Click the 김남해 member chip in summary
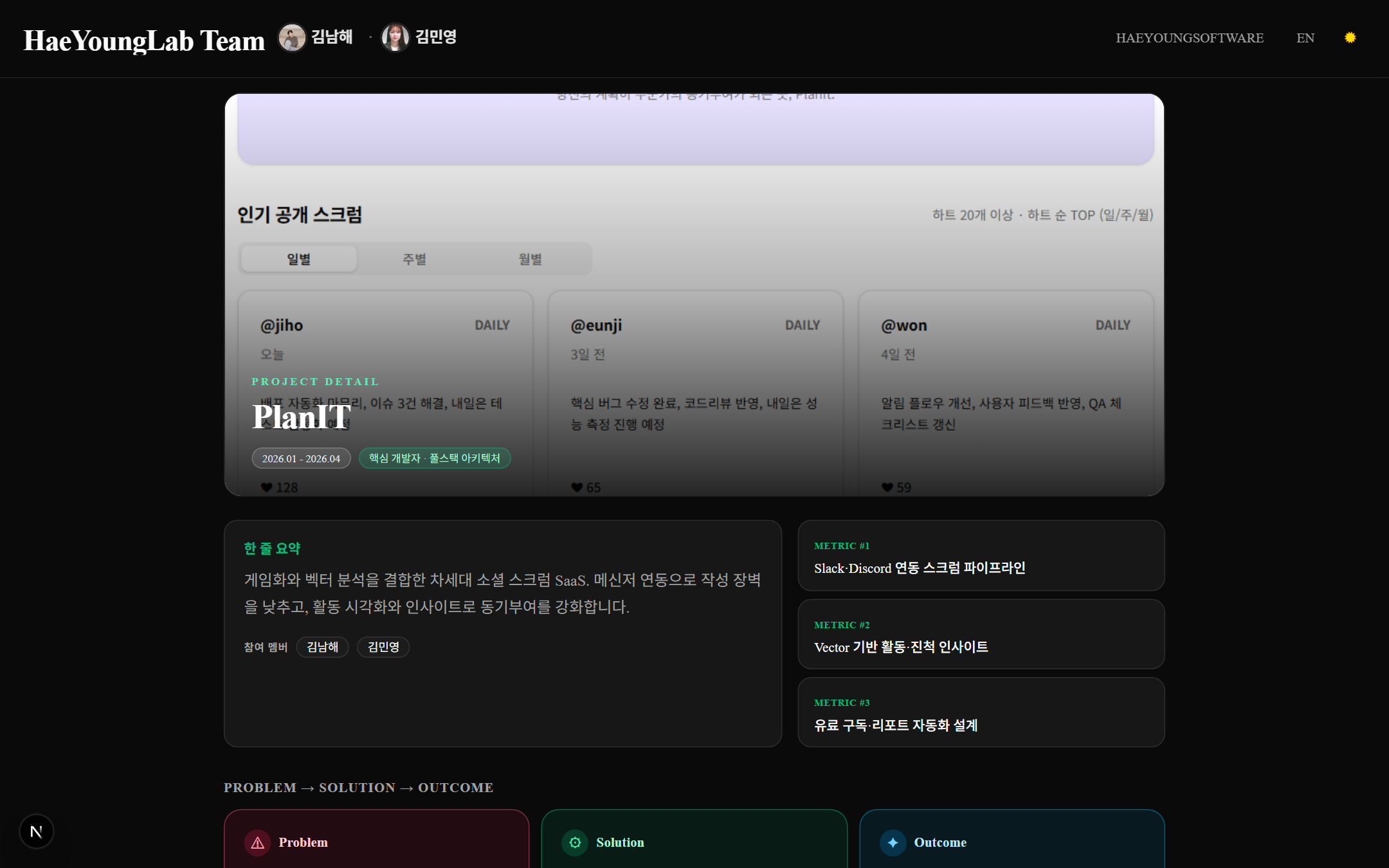This screenshot has height=868, width=1389. click(322, 647)
